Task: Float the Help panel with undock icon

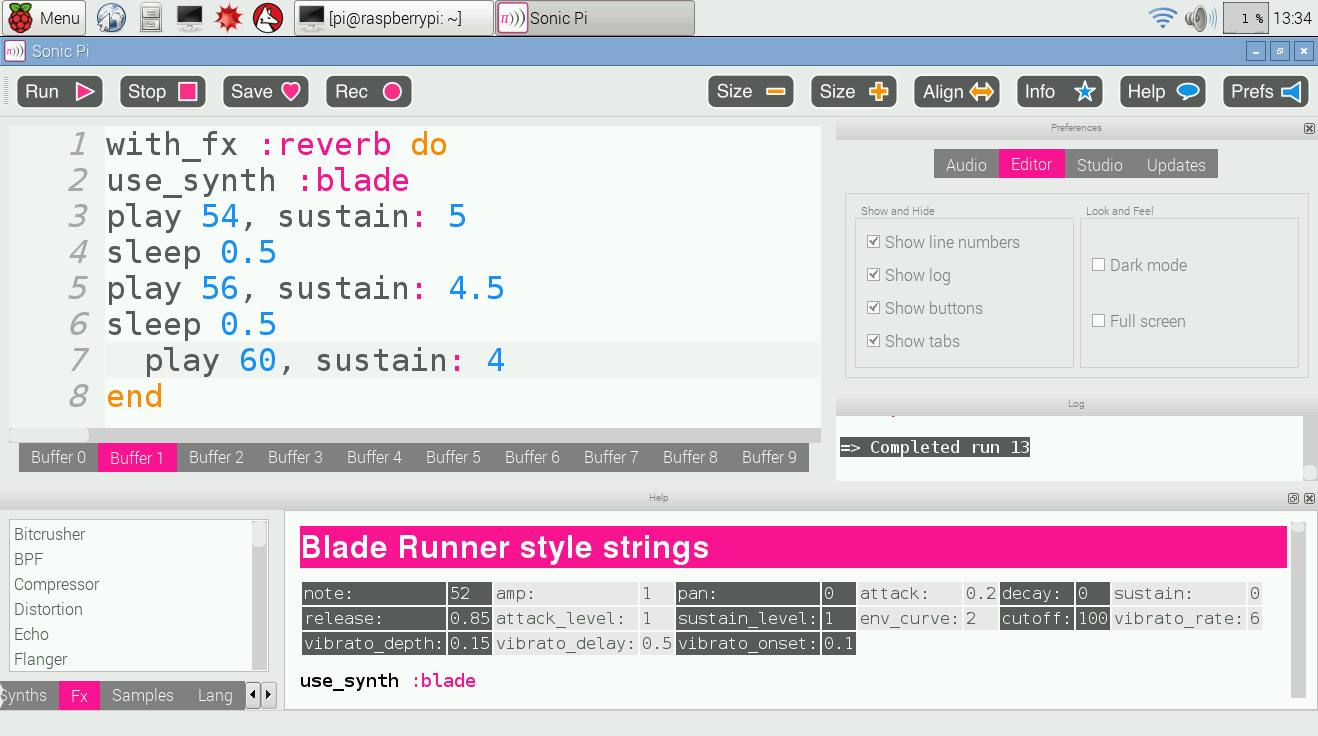Action: pyautogui.click(x=1293, y=498)
